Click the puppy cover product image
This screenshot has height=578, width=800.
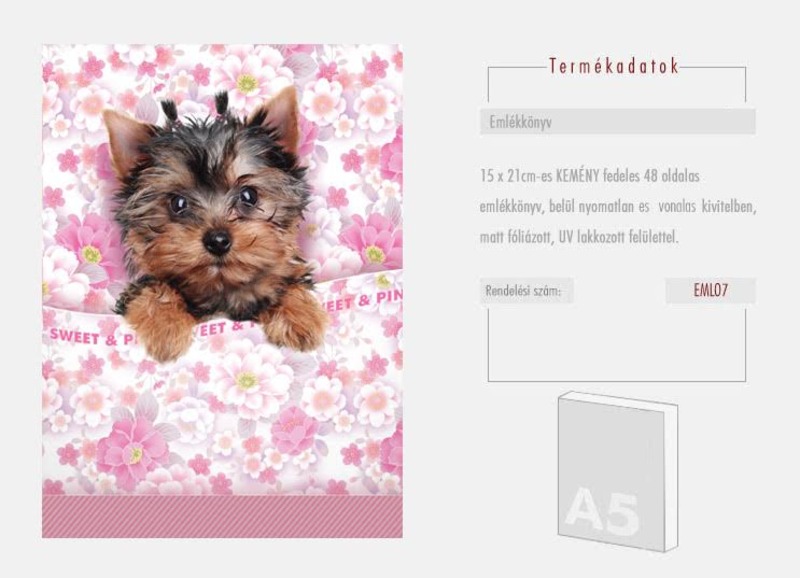pyautogui.click(x=222, y=291)
